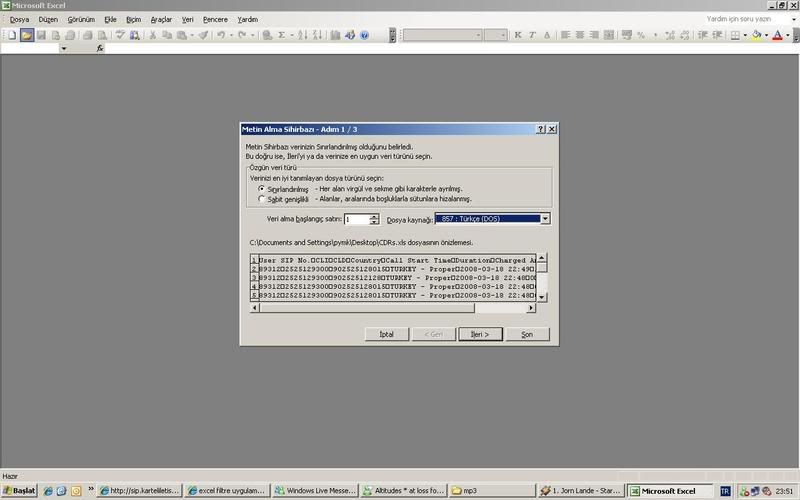
Task: Click the Fill Color paint bucket swatch
Action: click(x=756, y=35)
